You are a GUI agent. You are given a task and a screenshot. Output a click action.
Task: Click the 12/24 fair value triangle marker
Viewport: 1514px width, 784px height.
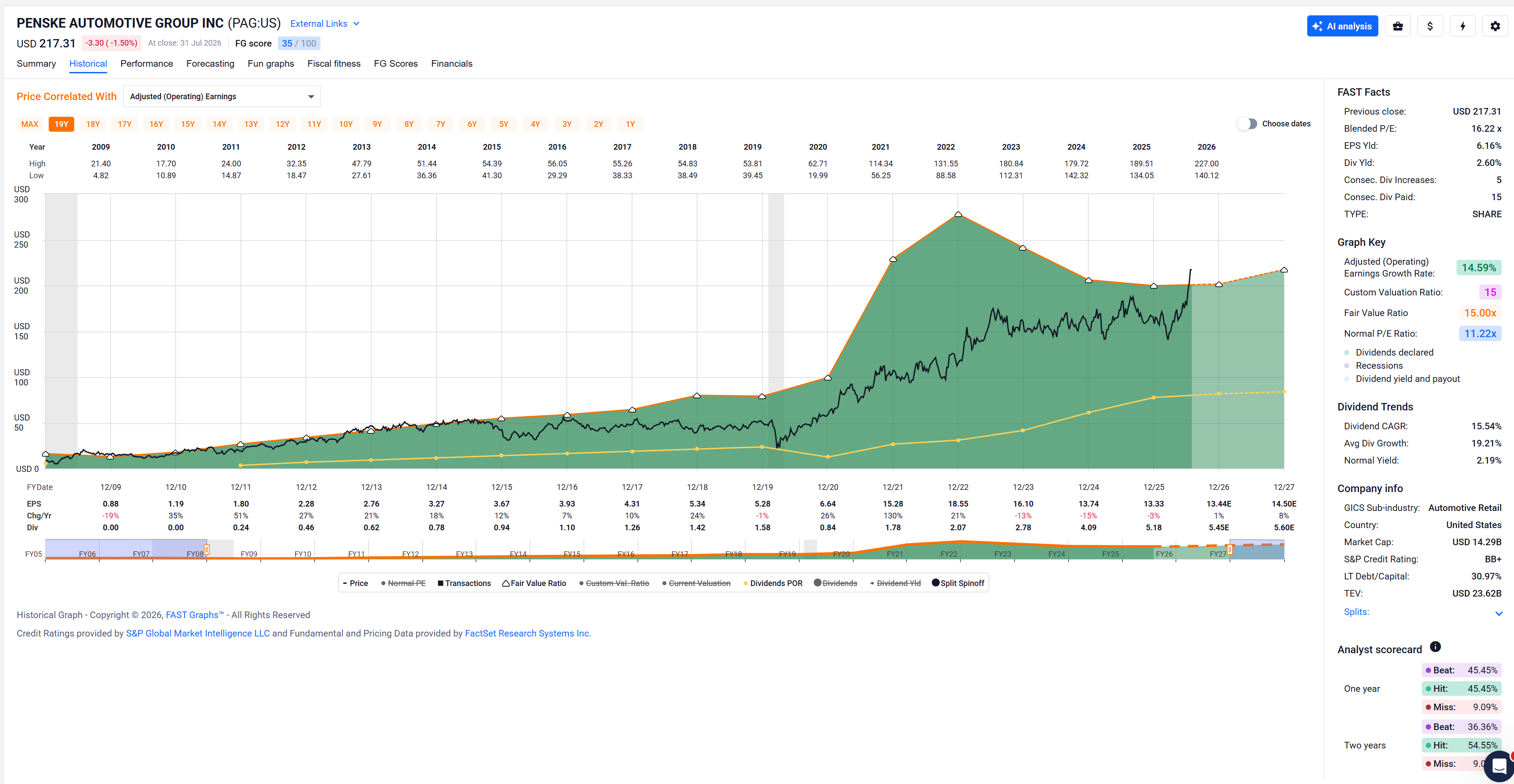(x=1089, y=281)
